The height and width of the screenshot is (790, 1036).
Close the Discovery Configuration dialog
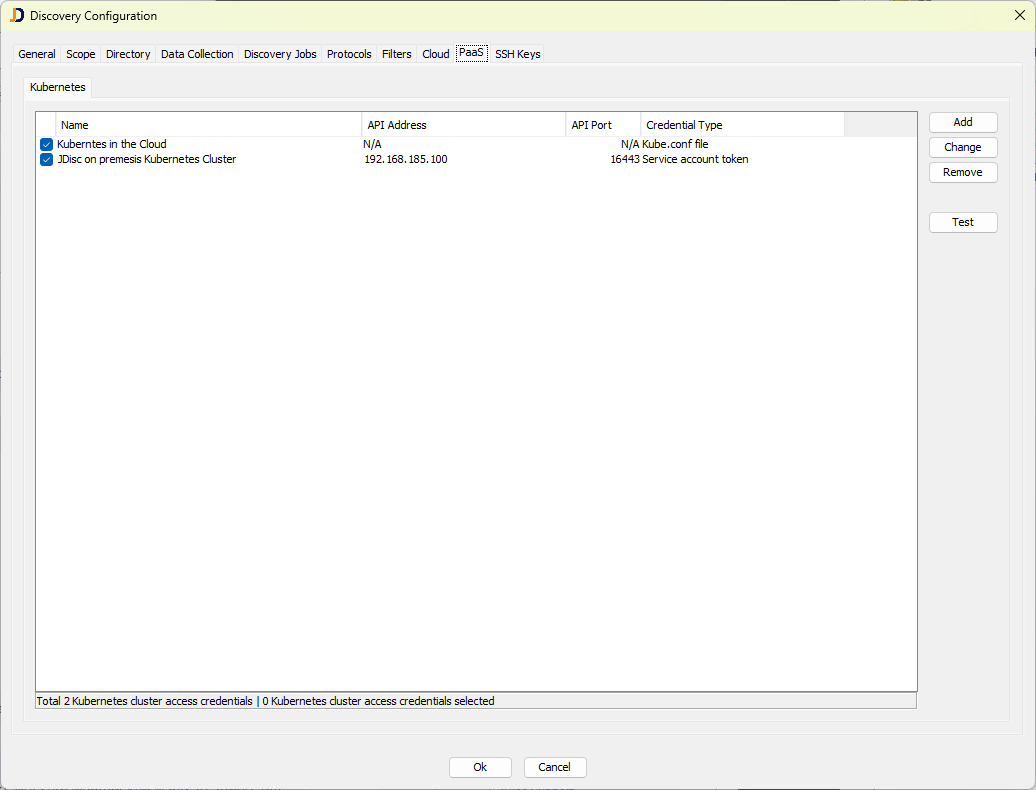pos(1018,16)
